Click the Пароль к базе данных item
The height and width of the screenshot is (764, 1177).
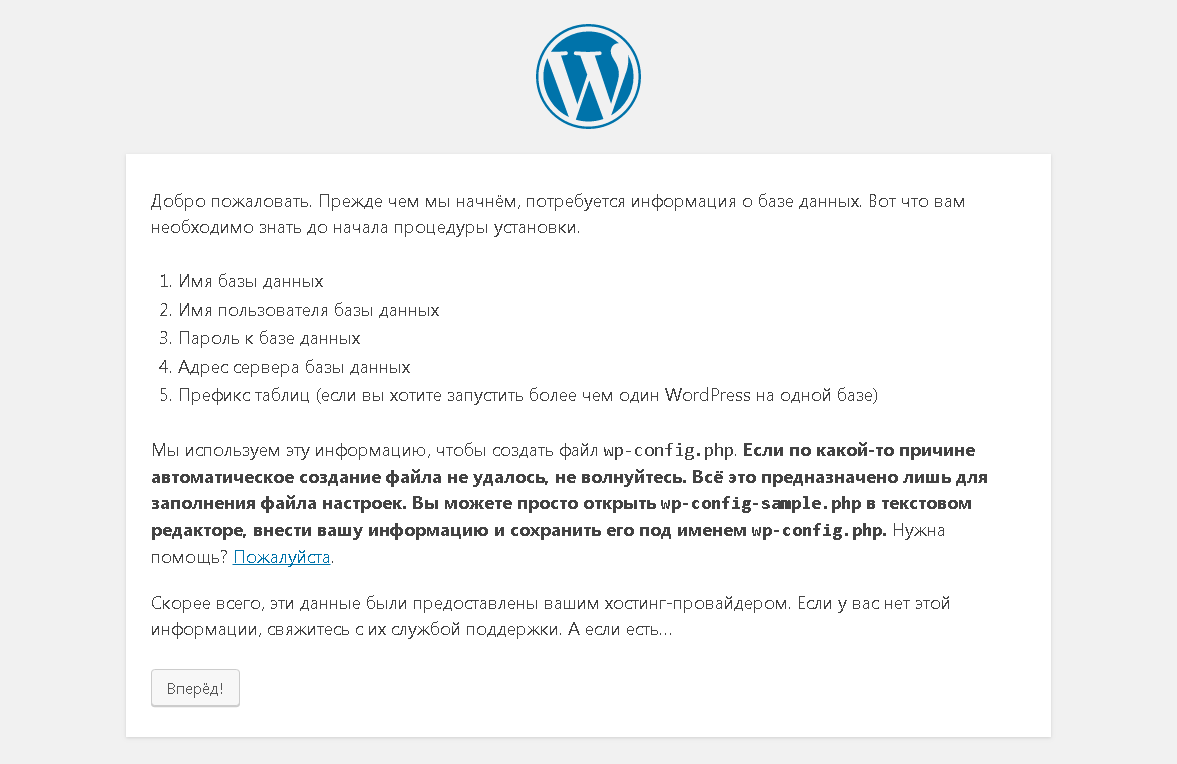(269, 338)
